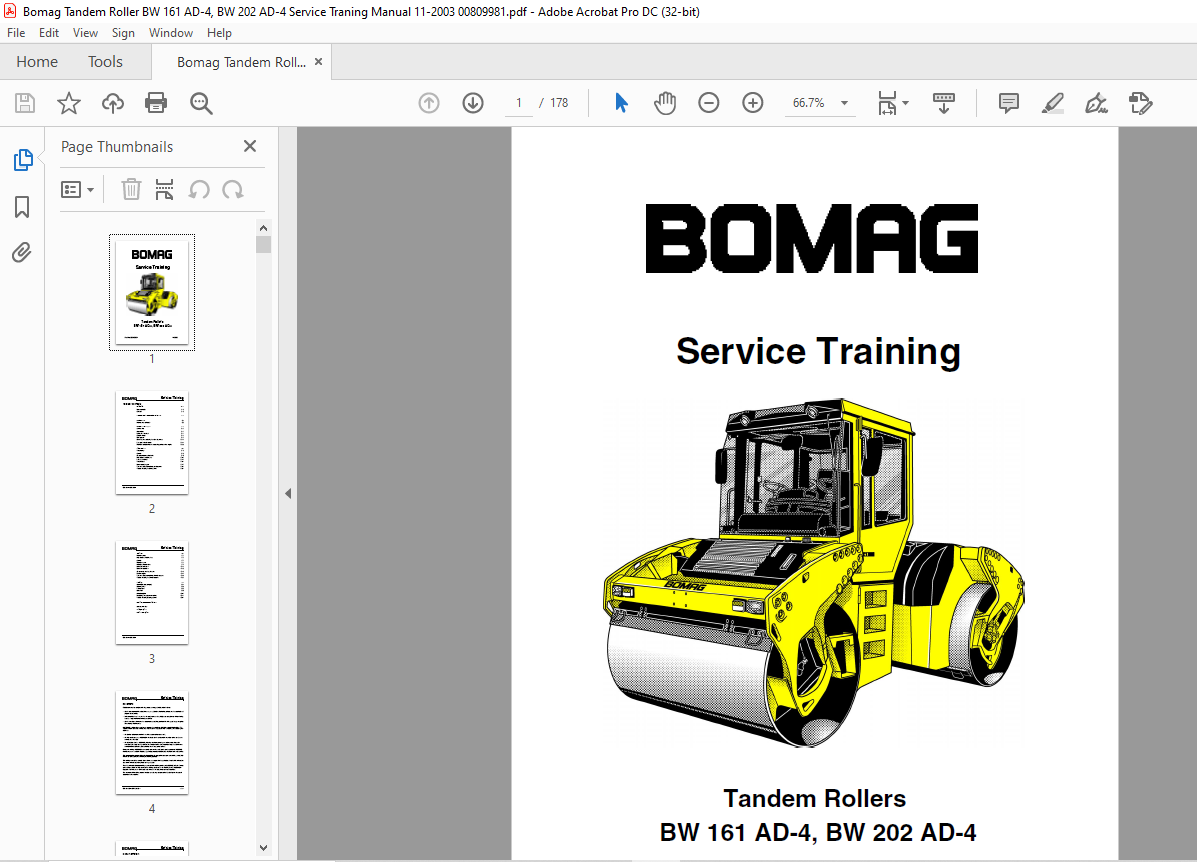Screen dimensions: 1197x862
Task: Upload the file to cloud storage
Action: pos(113,103)
